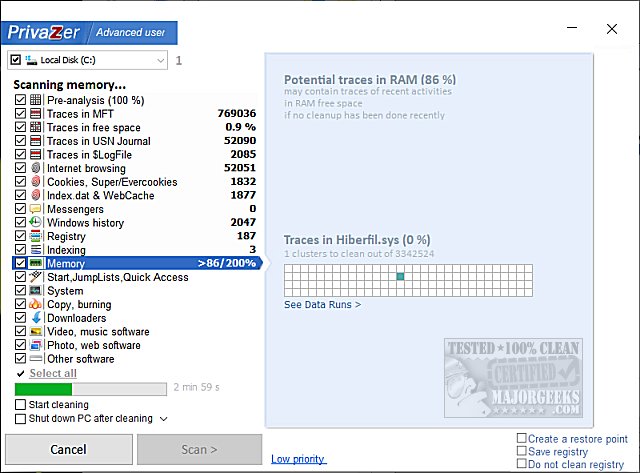Image resolution: width=640 pixels, height=473 pixels.
Task: Toggle the Messengers checkbox
Action: (x=20, y=209)
